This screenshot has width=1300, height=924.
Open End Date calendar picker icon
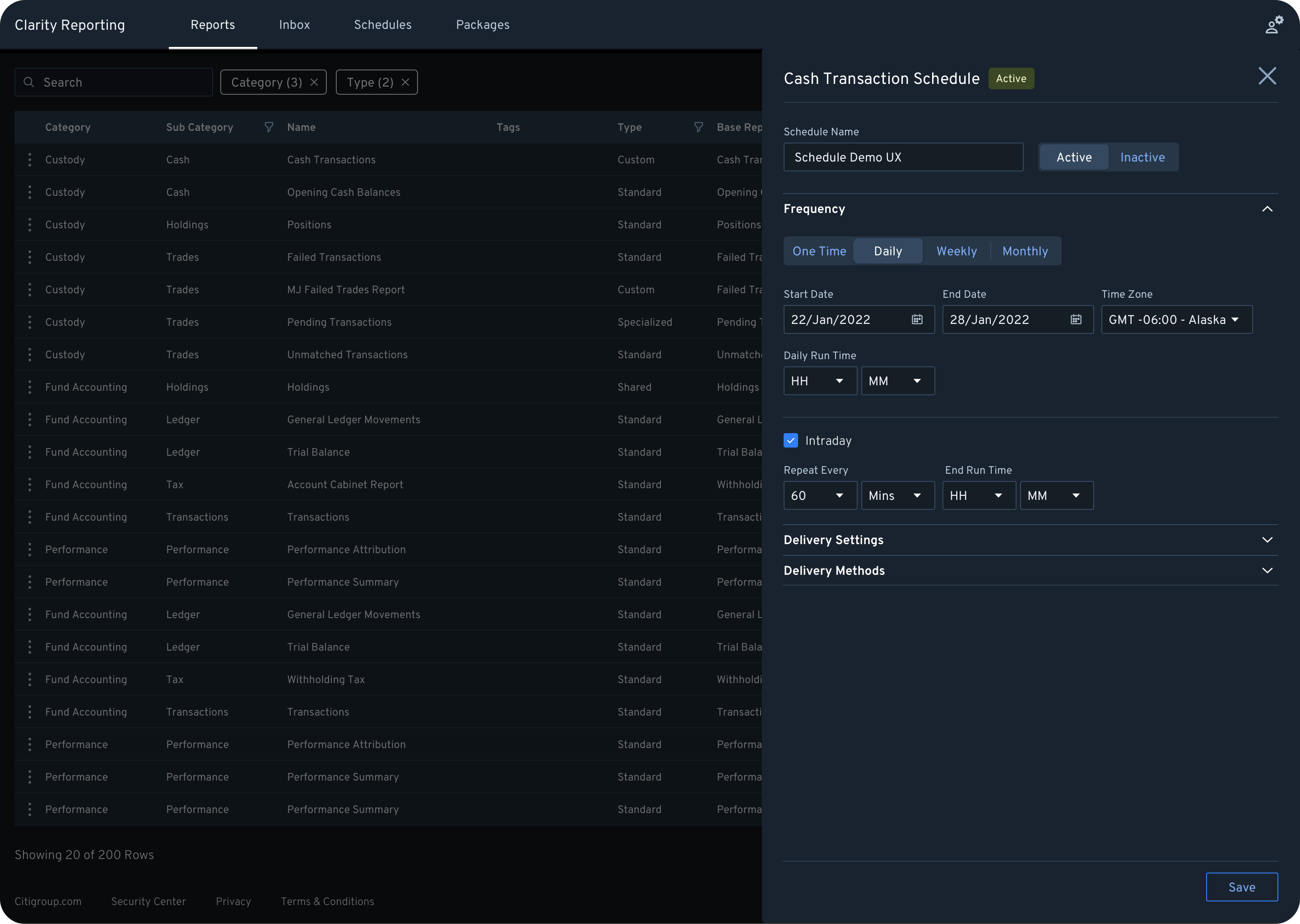[x=1076, y=319]
